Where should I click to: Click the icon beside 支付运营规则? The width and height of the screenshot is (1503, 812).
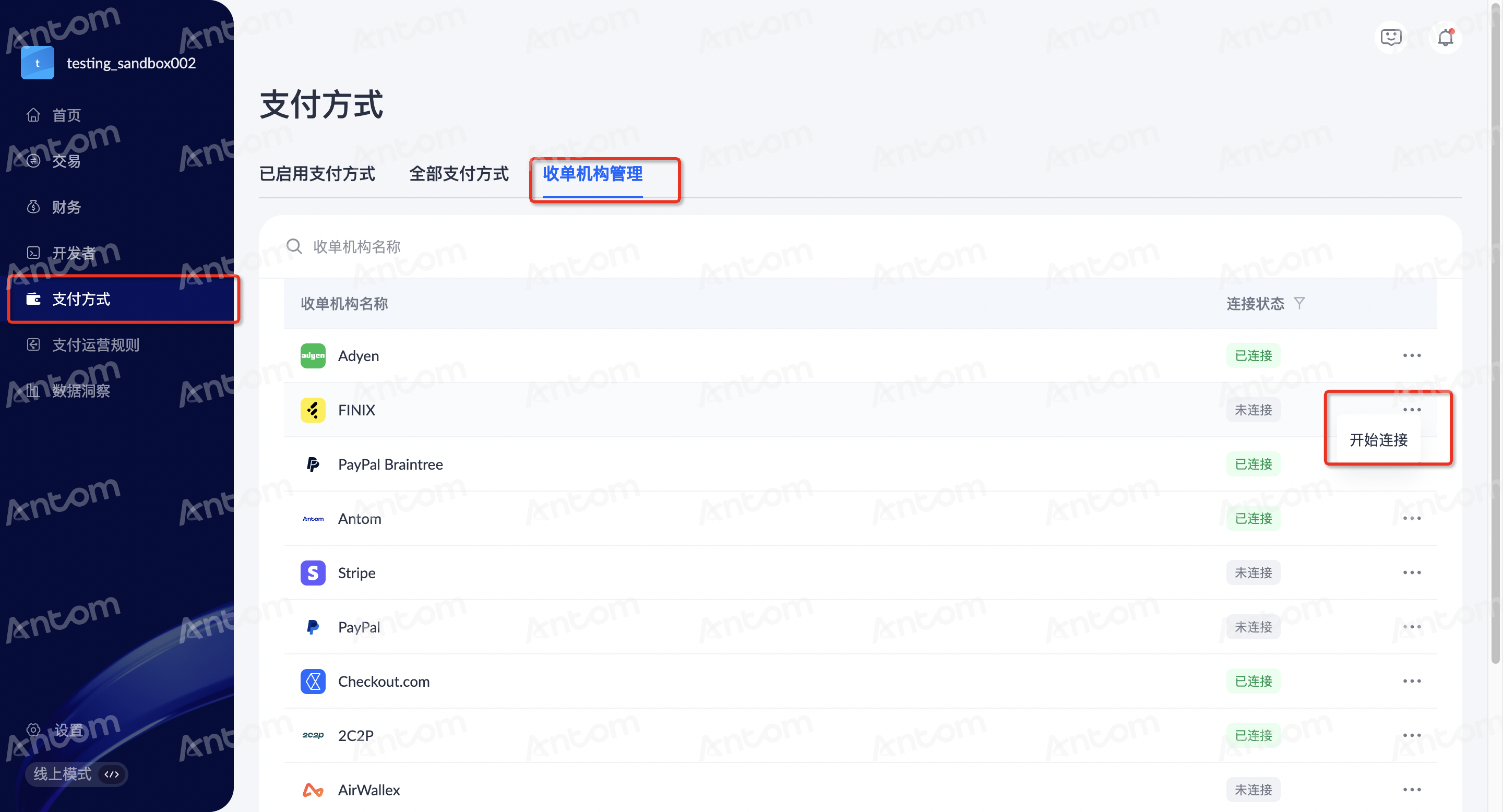tap(33, 345)
